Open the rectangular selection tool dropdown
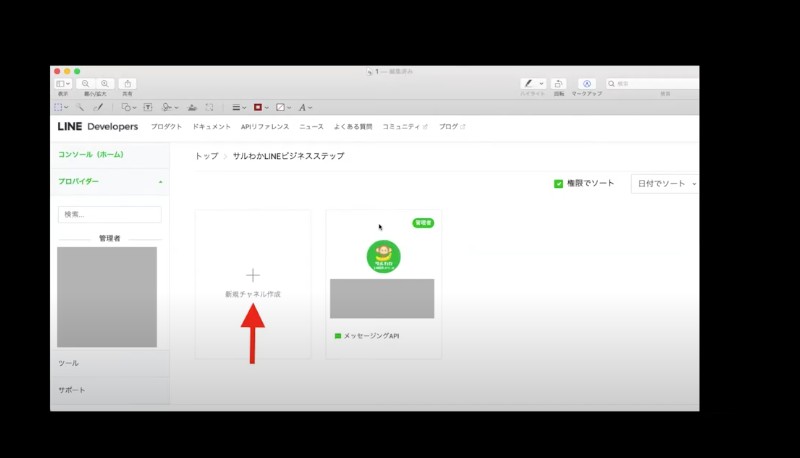This screenshot has height=458, width=800. tap(61, 107)
